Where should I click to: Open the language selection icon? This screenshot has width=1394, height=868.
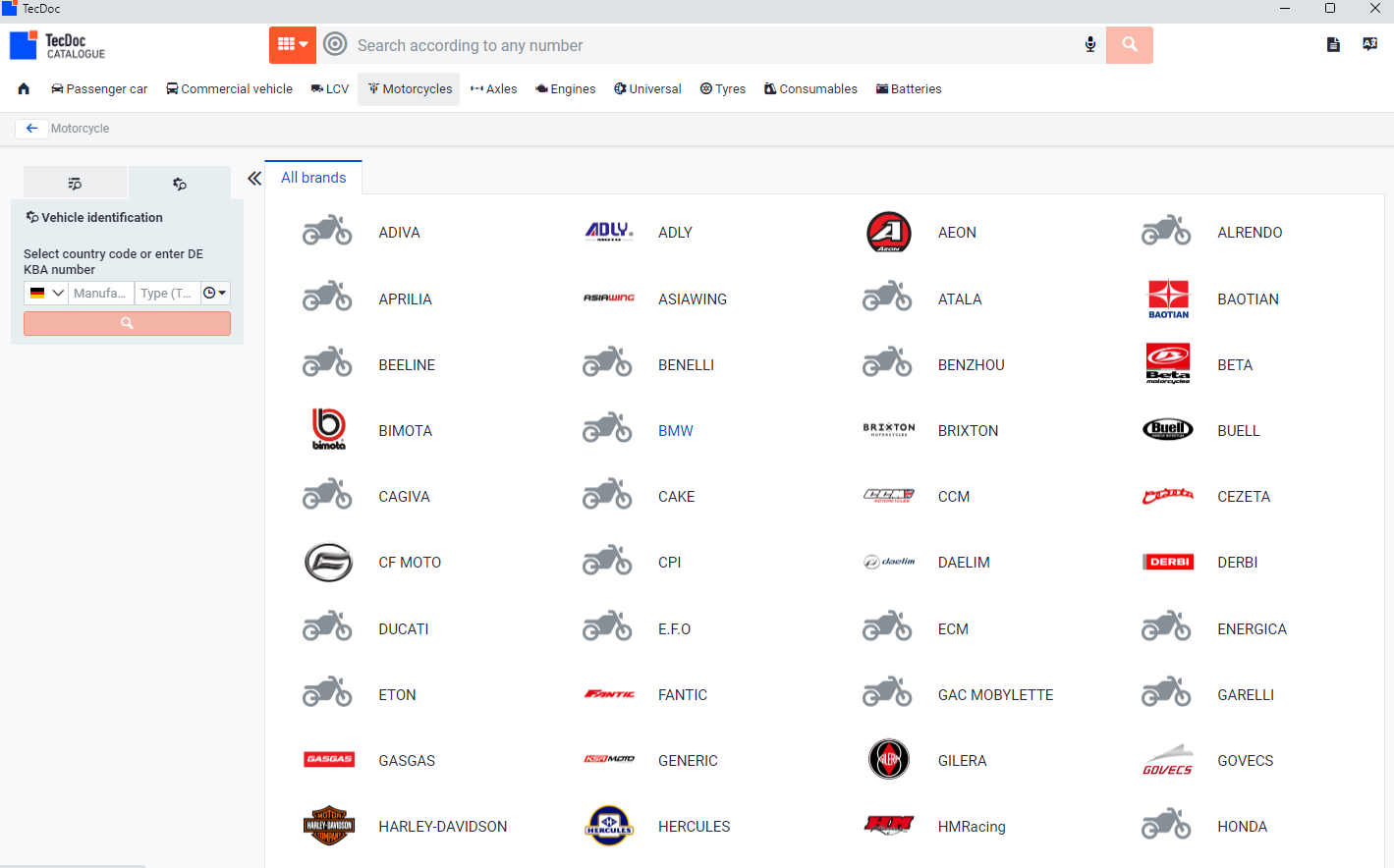(x=1369, y=44)
